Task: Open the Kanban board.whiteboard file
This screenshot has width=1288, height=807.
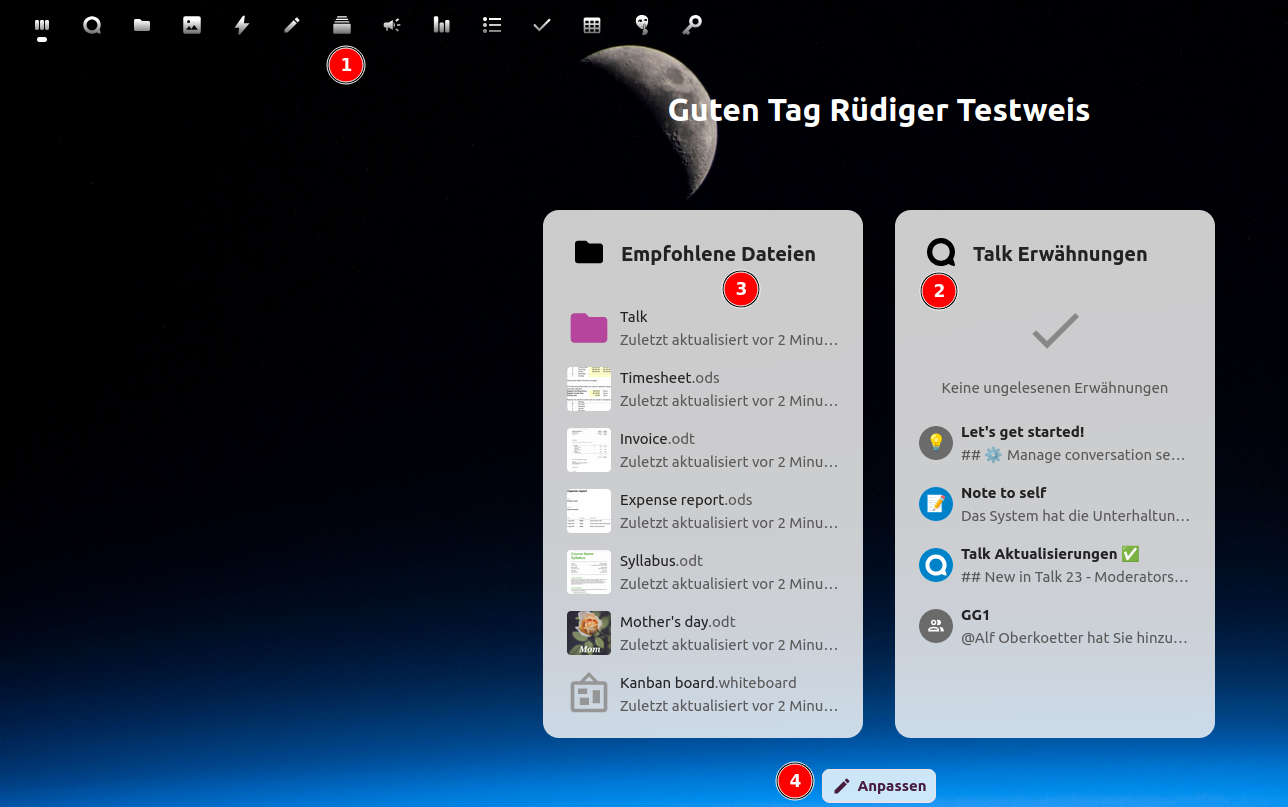Action: tap(703, 694)
